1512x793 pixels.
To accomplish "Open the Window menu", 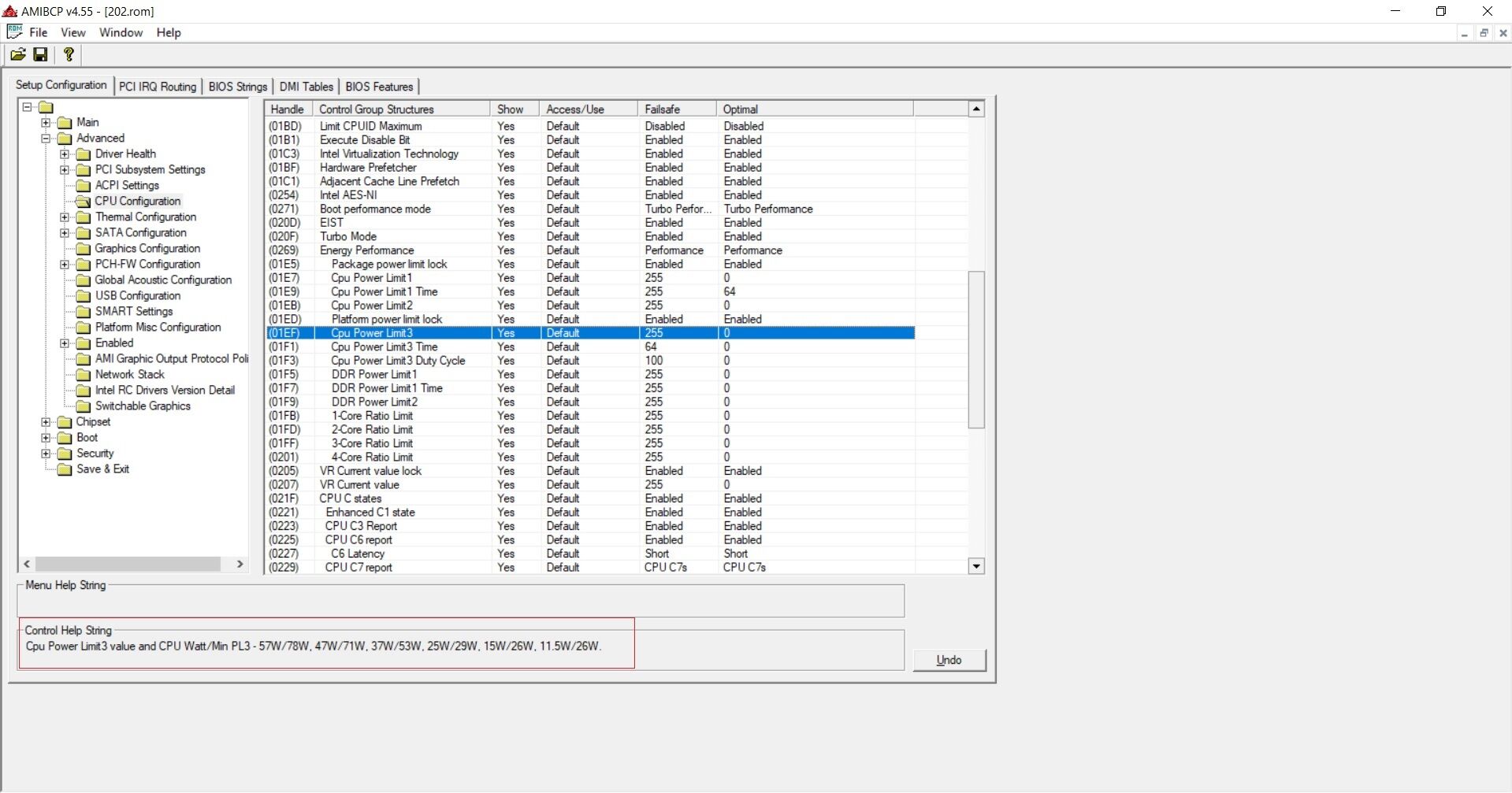I will tap(121, 32).
